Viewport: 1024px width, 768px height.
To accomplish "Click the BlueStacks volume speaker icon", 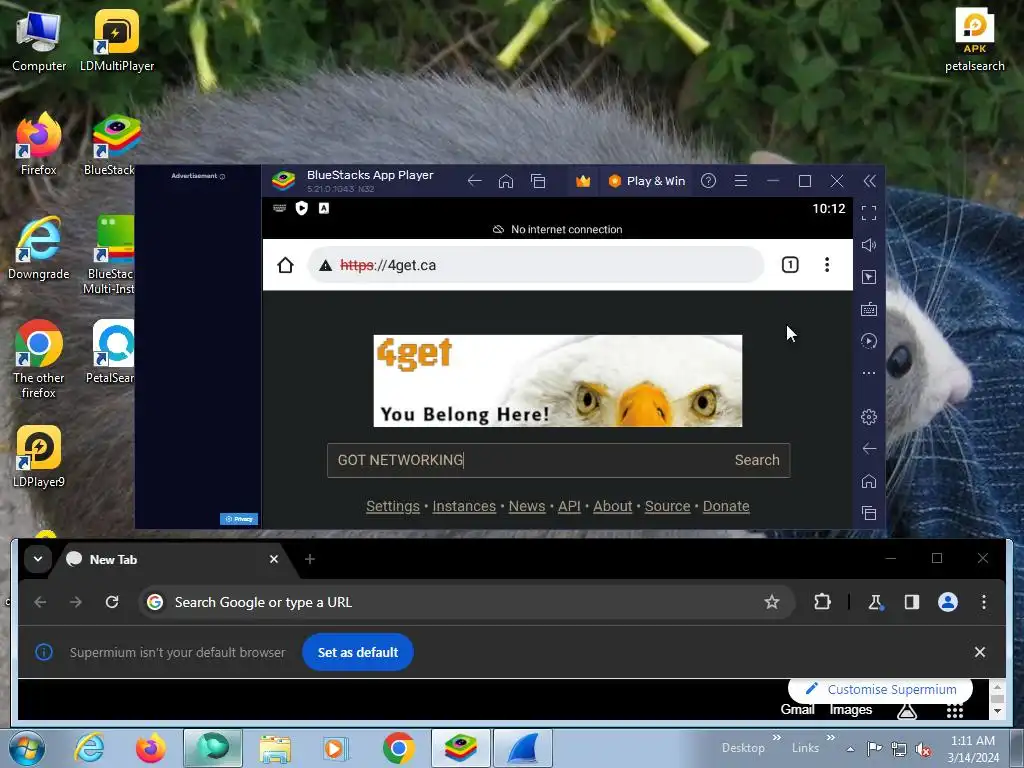I will pyautogui.click(x=869, y=245).
